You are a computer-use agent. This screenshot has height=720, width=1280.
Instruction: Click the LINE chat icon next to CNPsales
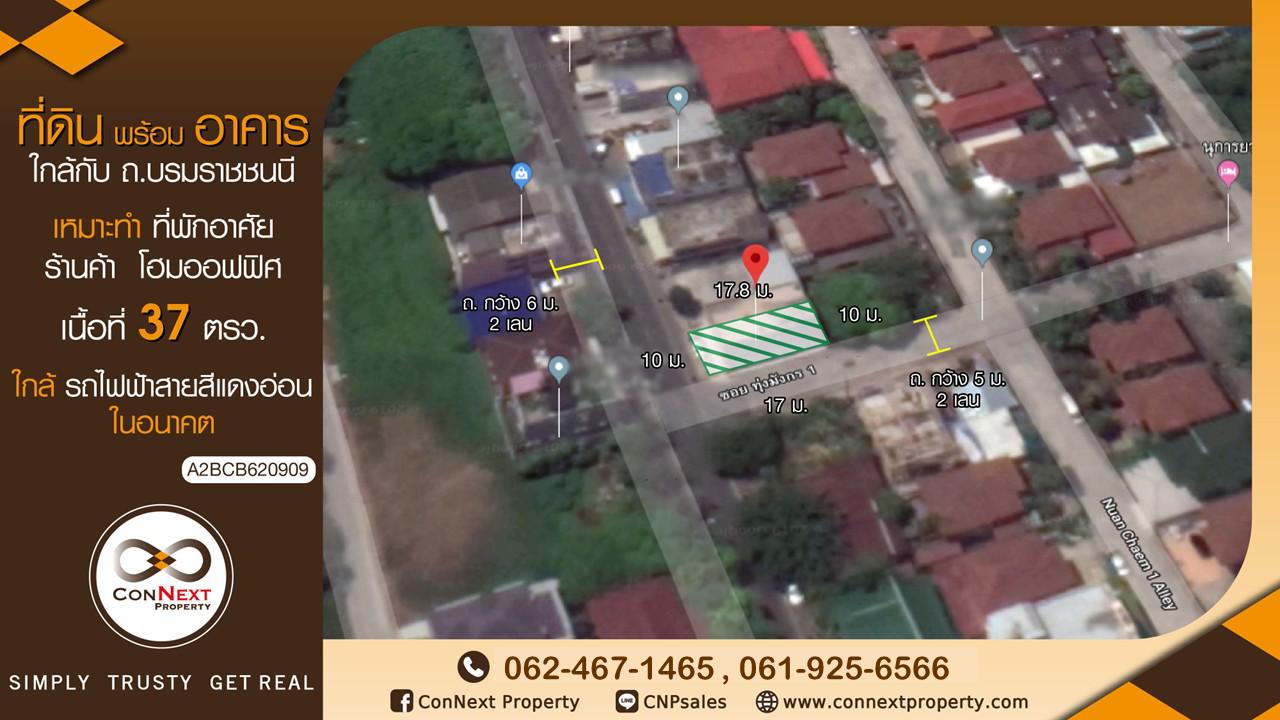[x=627, y=702]
